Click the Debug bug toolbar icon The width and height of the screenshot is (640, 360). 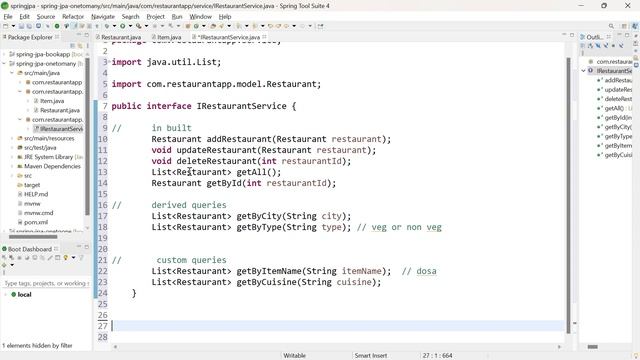[107, 26]
